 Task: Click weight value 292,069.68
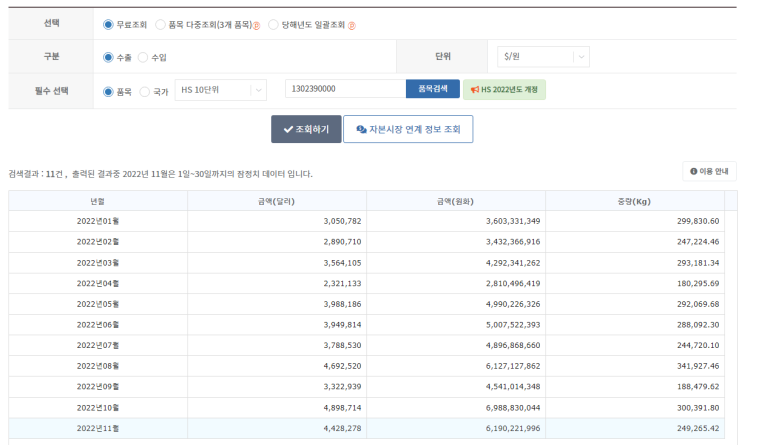698,304
